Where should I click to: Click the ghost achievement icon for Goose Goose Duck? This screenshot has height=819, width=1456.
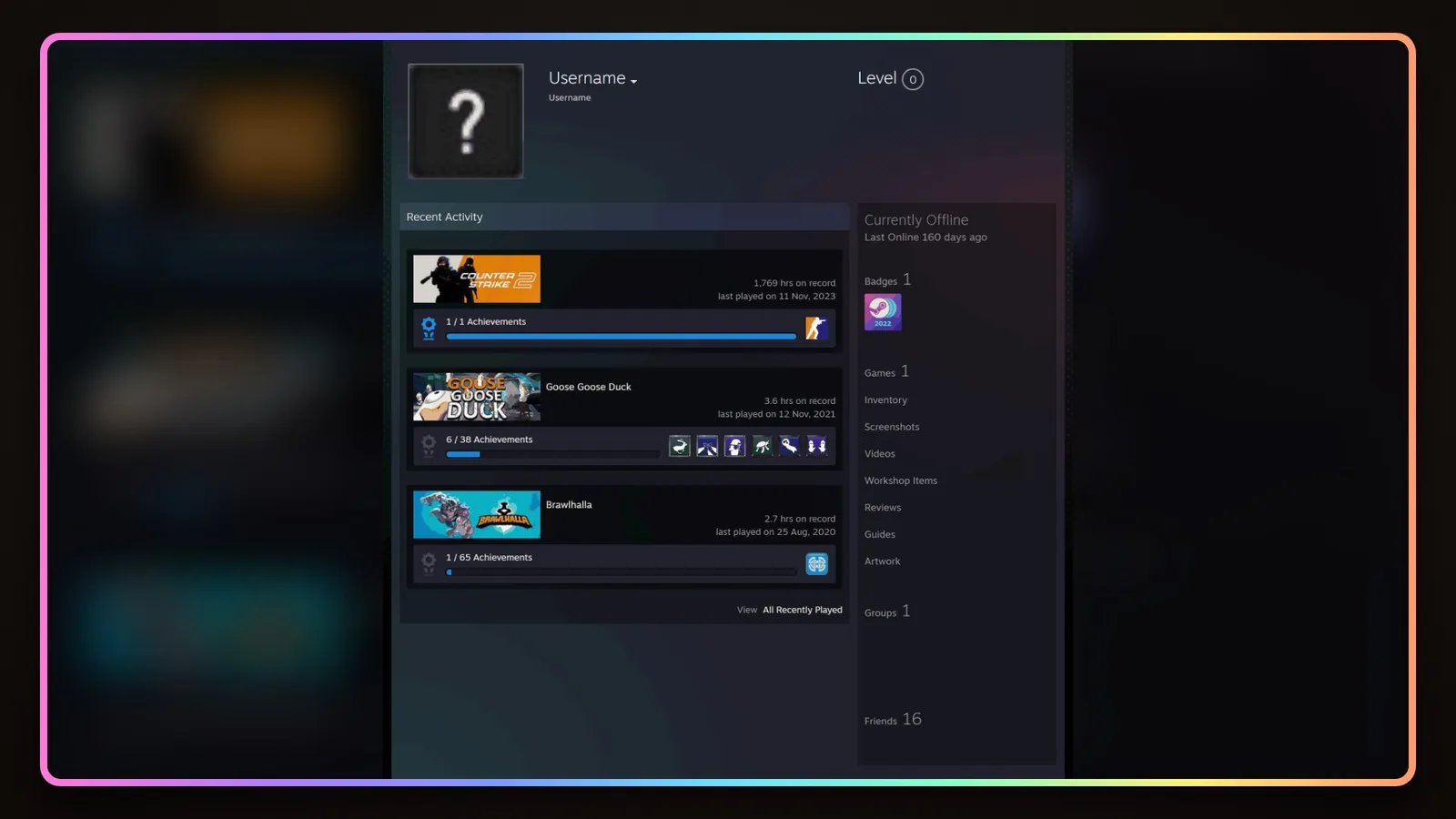pos(789,446)
